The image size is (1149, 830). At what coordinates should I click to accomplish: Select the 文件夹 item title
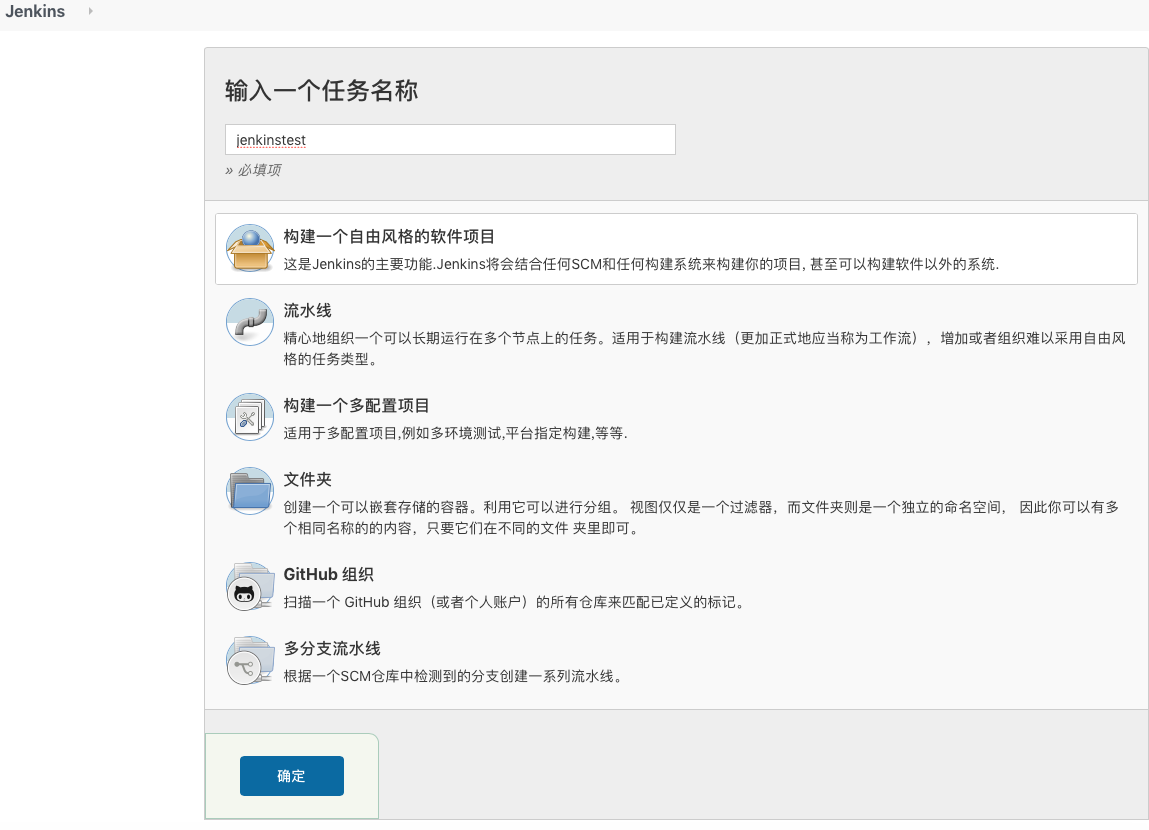[x=307, y=480]
